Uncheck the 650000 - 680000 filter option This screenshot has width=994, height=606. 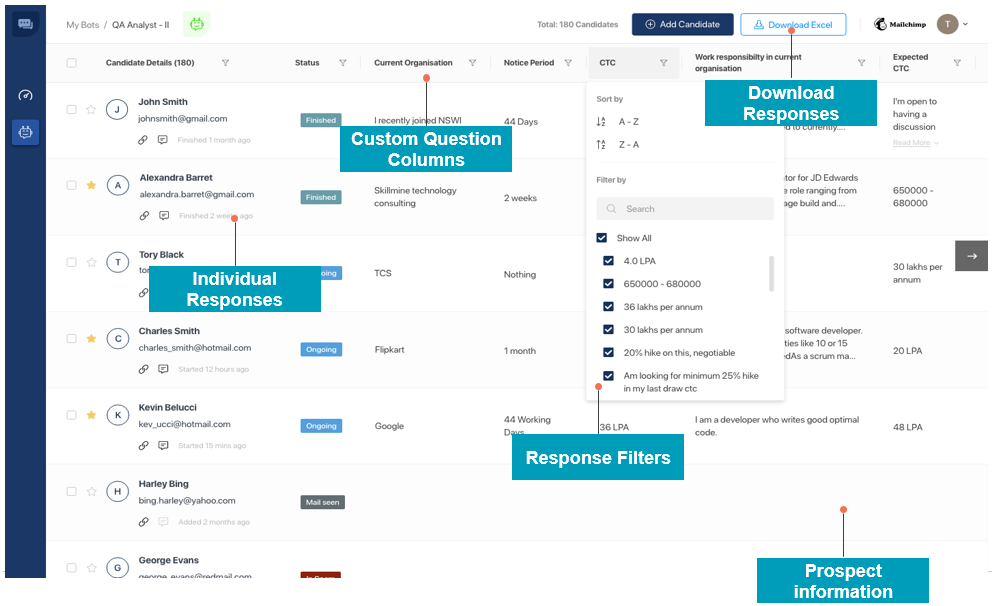click(609, 283)
